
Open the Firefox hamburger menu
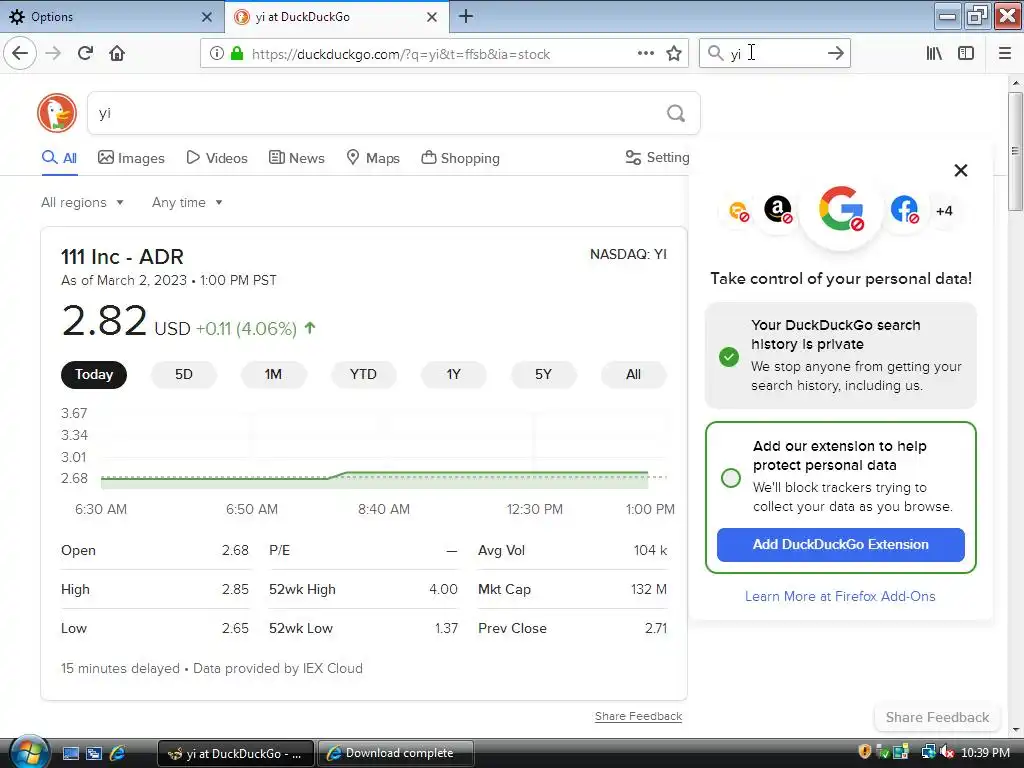(x=1005, y=53)
